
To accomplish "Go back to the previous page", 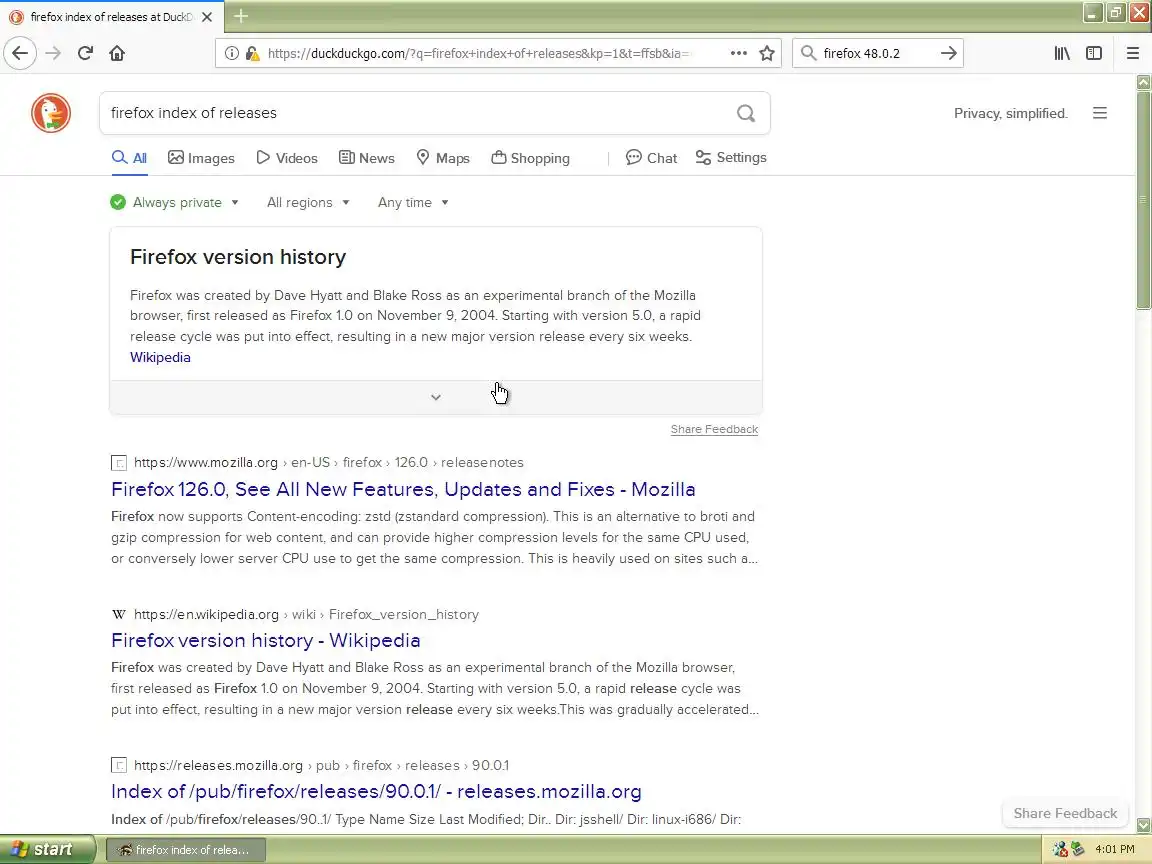I will click(x=20, y=53).
